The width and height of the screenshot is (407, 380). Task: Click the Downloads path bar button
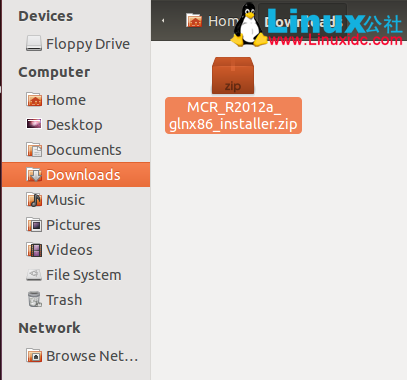tap(303, 21)
